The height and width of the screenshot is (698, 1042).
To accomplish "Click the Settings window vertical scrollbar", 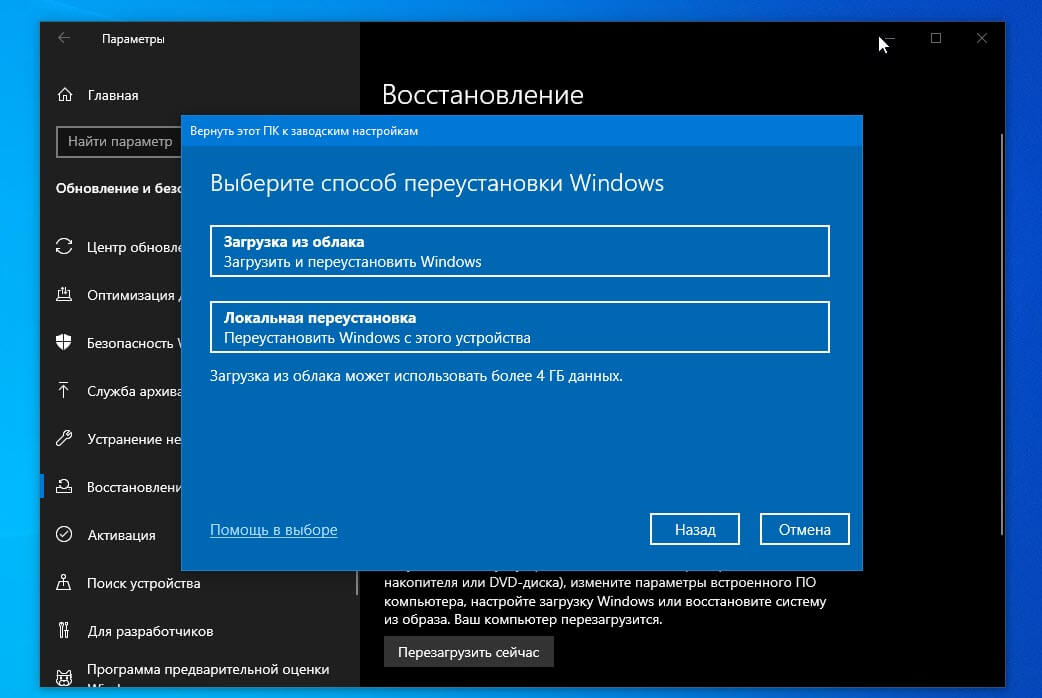I will tap(1001, 334).
